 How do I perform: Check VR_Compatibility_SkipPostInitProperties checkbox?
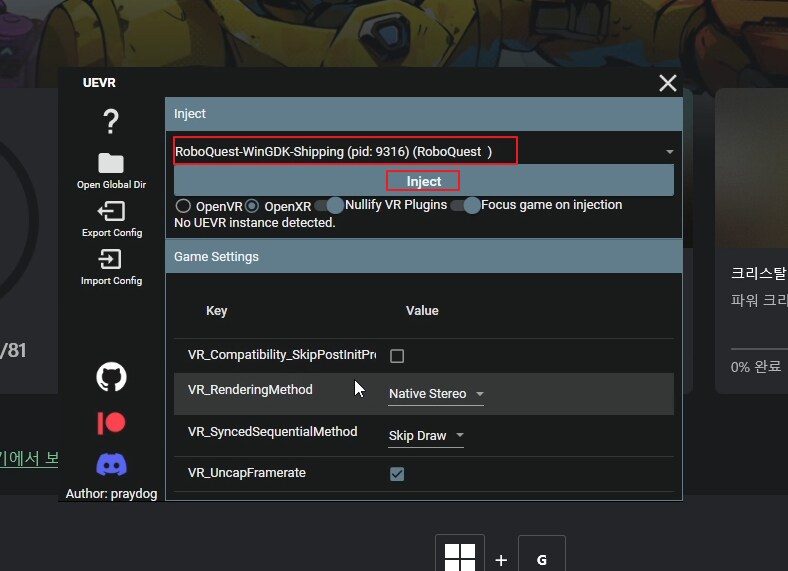[x=397, y=356]
